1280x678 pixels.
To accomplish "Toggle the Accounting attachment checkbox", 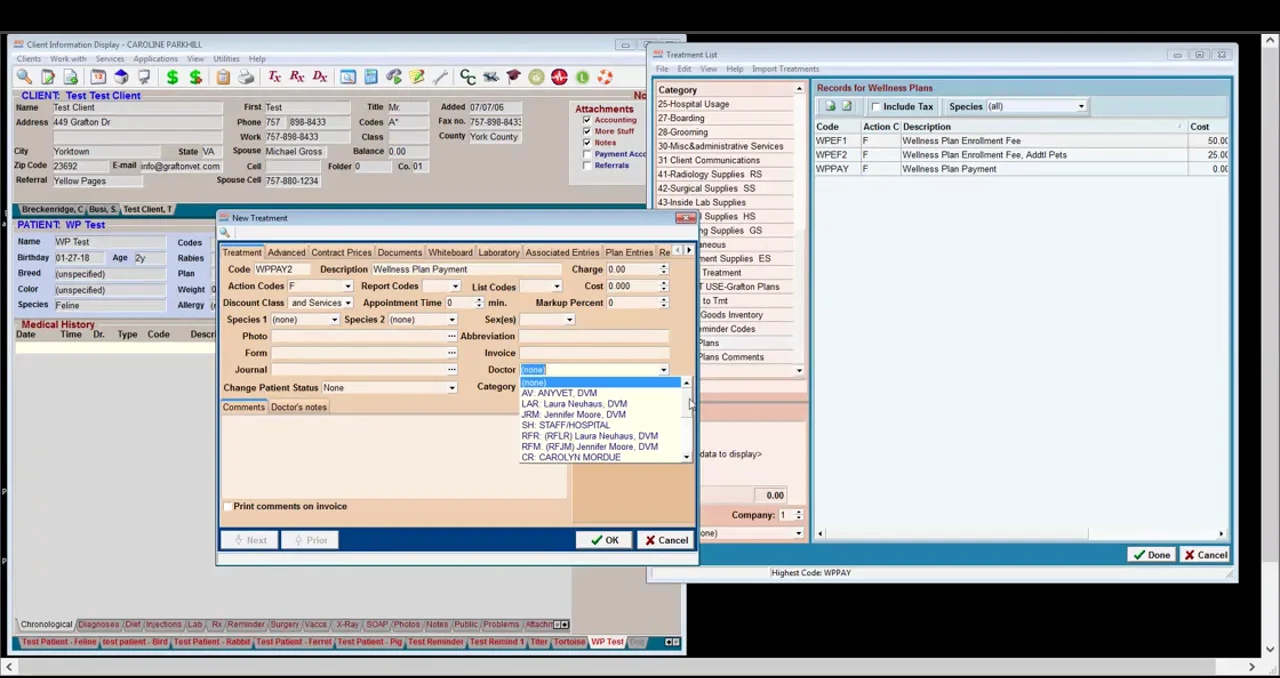I will [587, 120].
